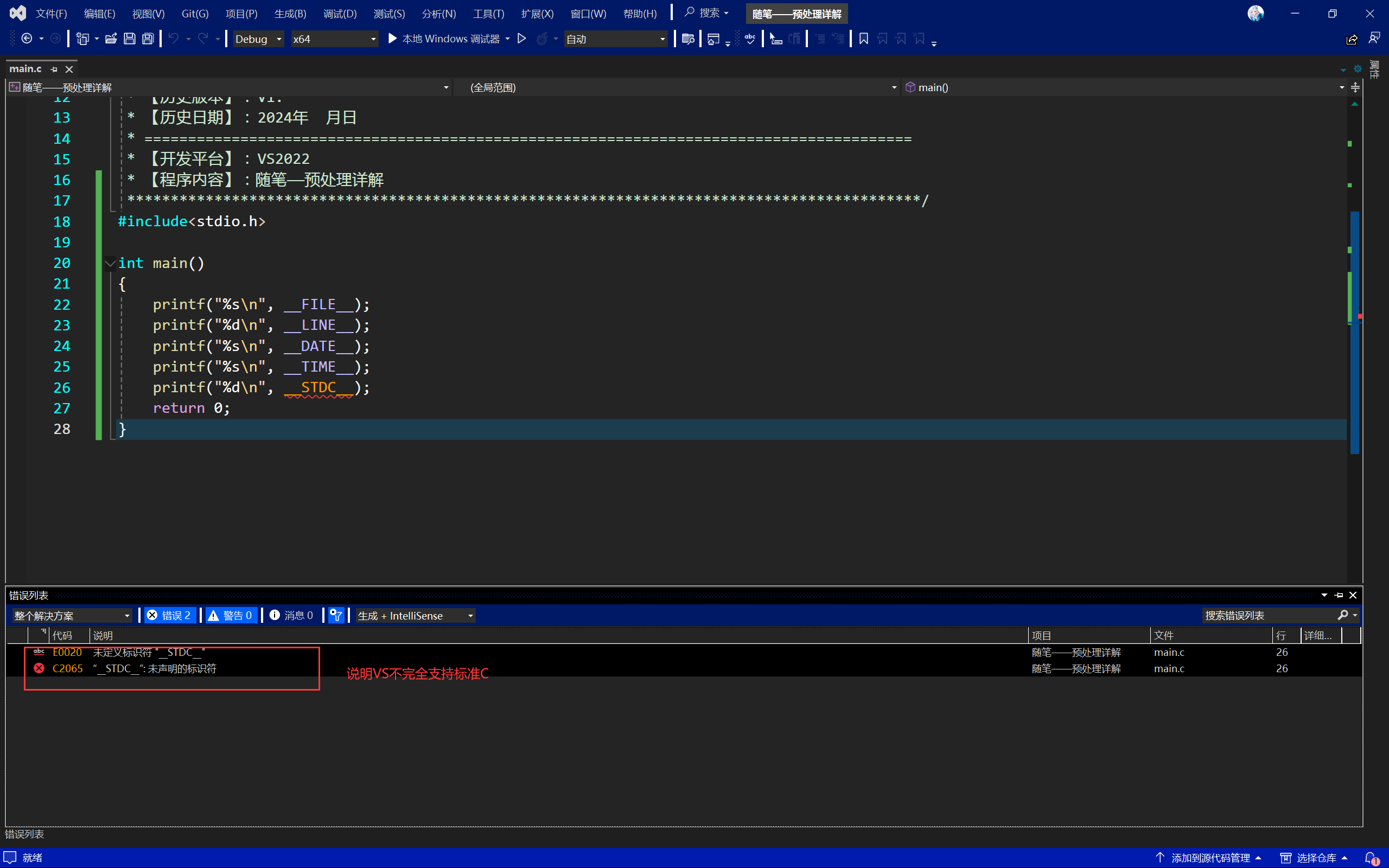Open the 生成 + IntelliSense dropdown
1389x868 pixels.
(x=416, y=615)
